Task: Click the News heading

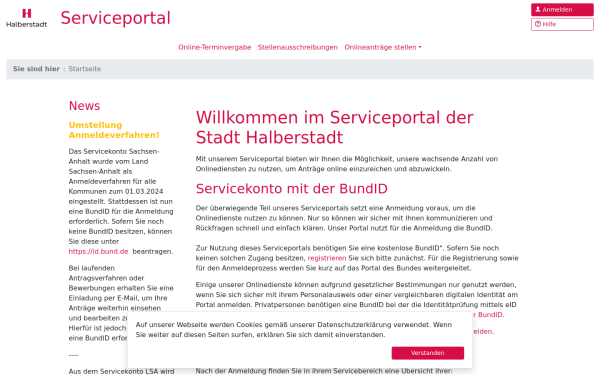Action: coord(84,106)
